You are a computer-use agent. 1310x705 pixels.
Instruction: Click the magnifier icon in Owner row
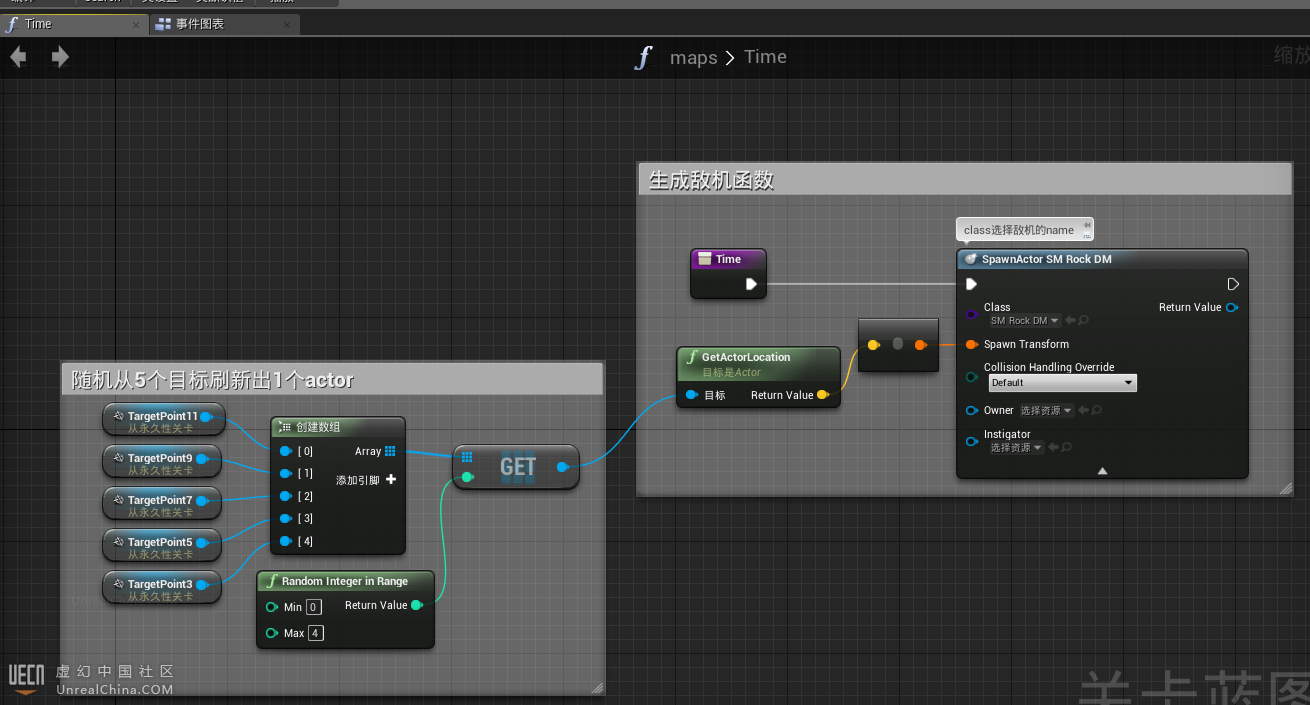pos(1097,410)
